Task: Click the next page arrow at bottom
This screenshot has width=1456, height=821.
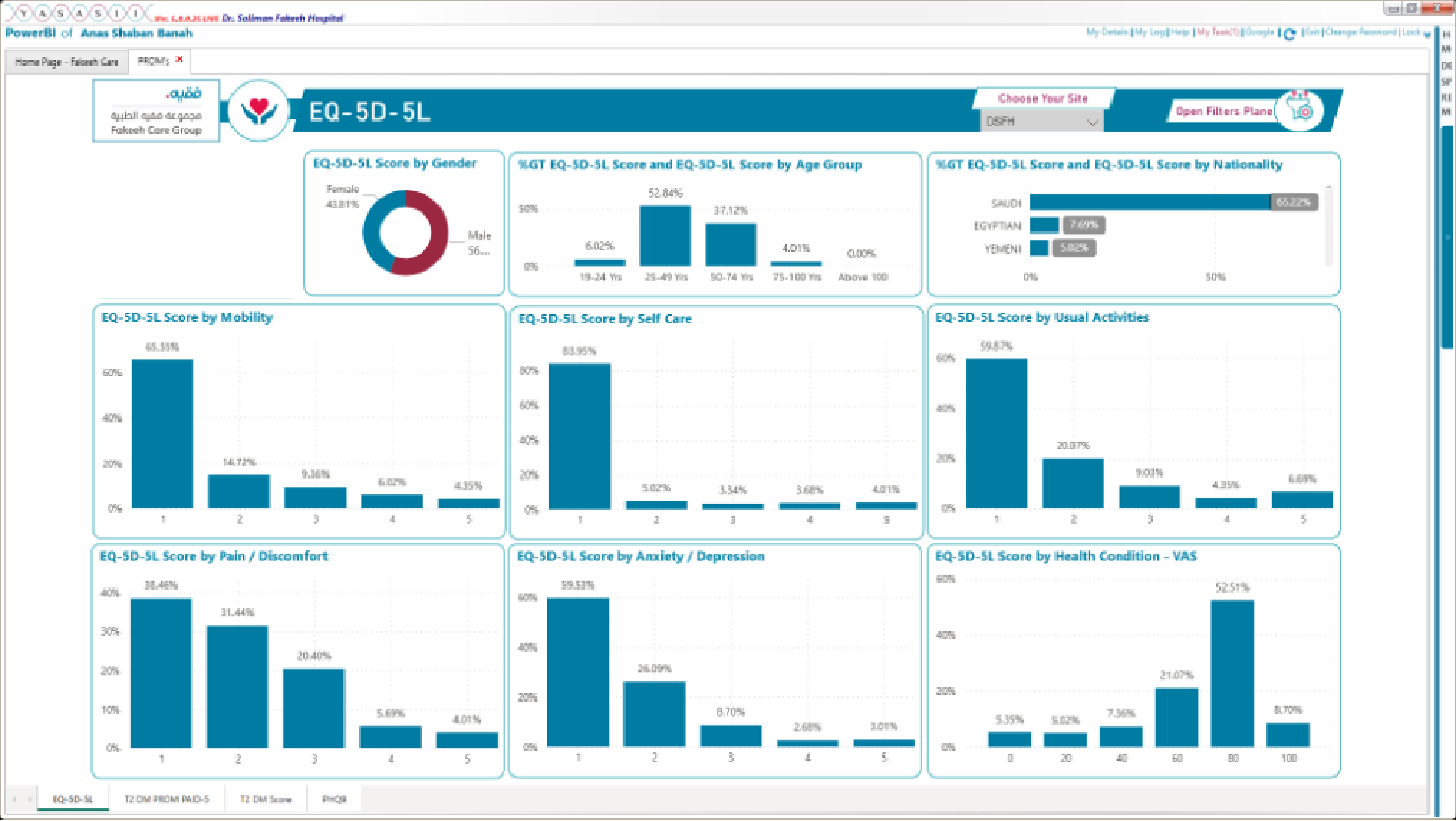Action: [x=29, y=799]
